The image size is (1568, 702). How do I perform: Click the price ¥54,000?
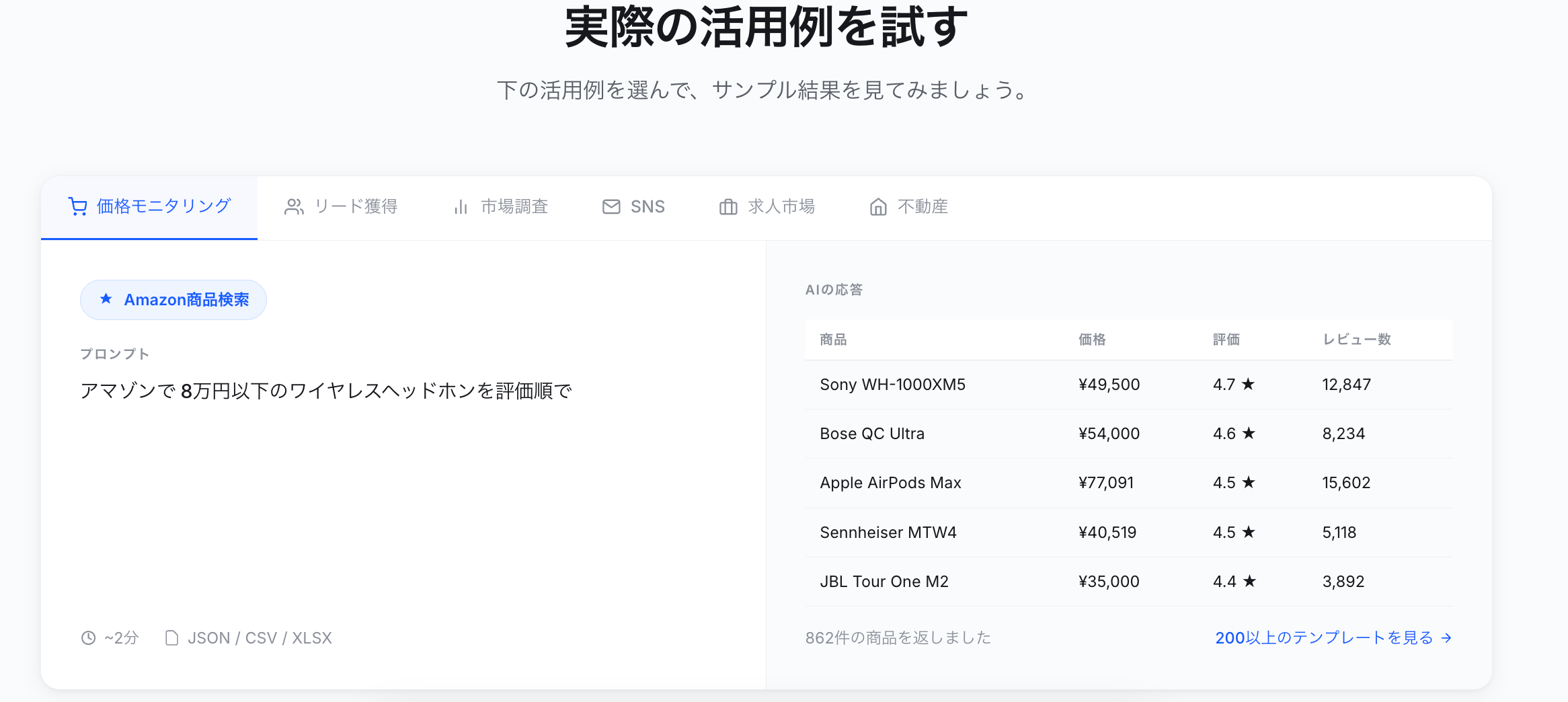(1109, 434)
